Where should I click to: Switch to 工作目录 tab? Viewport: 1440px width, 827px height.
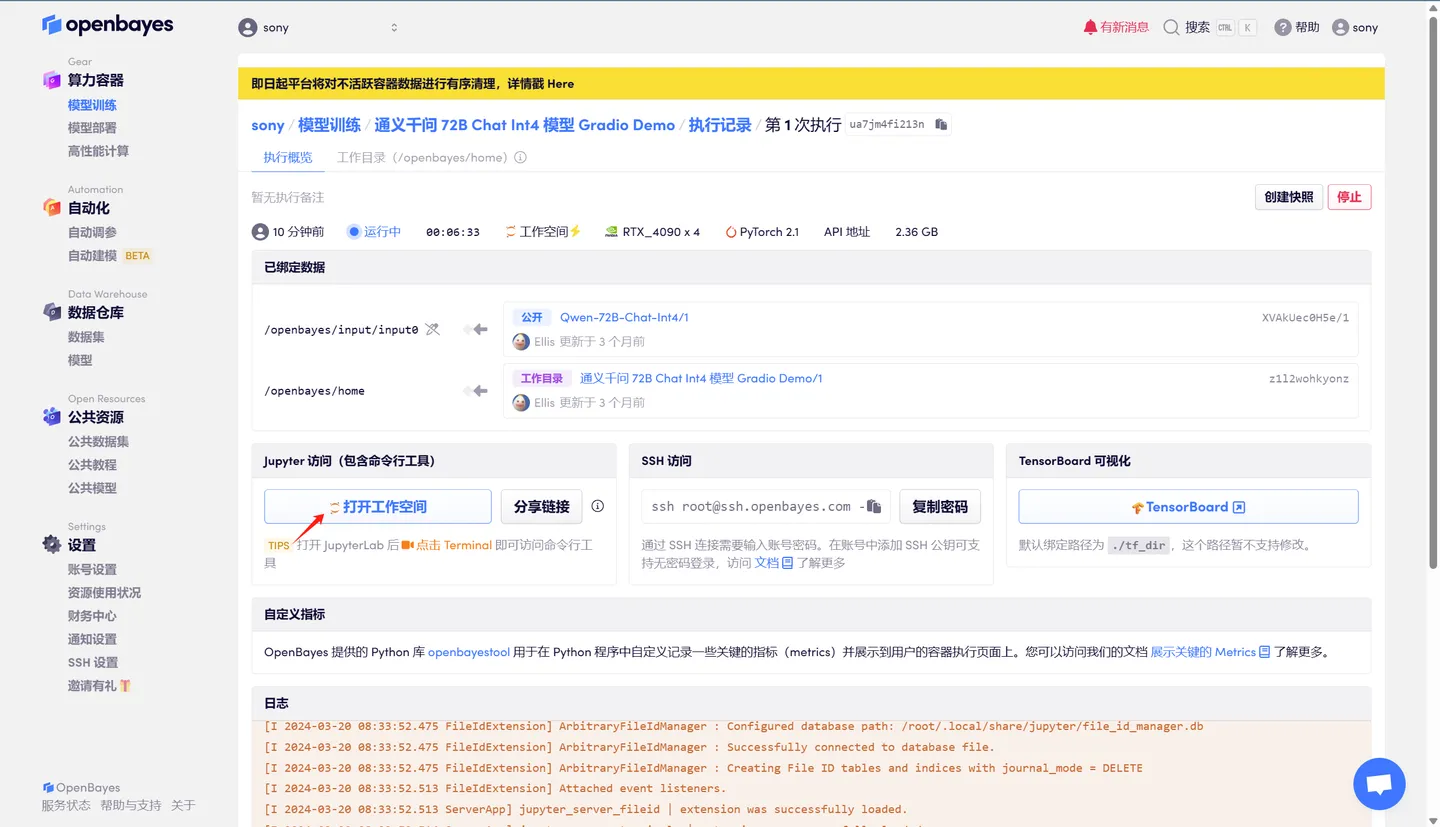(423, 157)
